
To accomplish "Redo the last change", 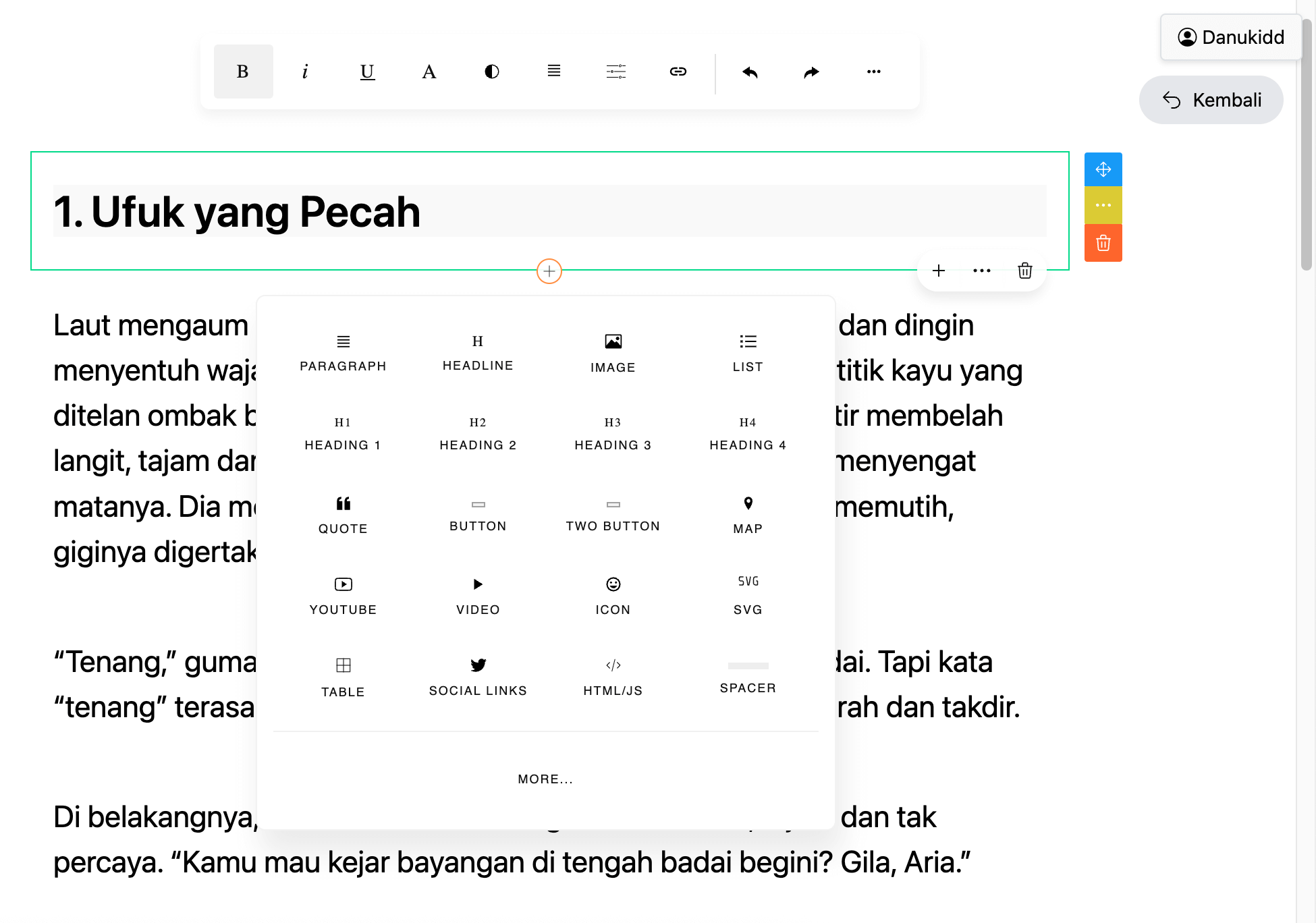I will (811, 72).
